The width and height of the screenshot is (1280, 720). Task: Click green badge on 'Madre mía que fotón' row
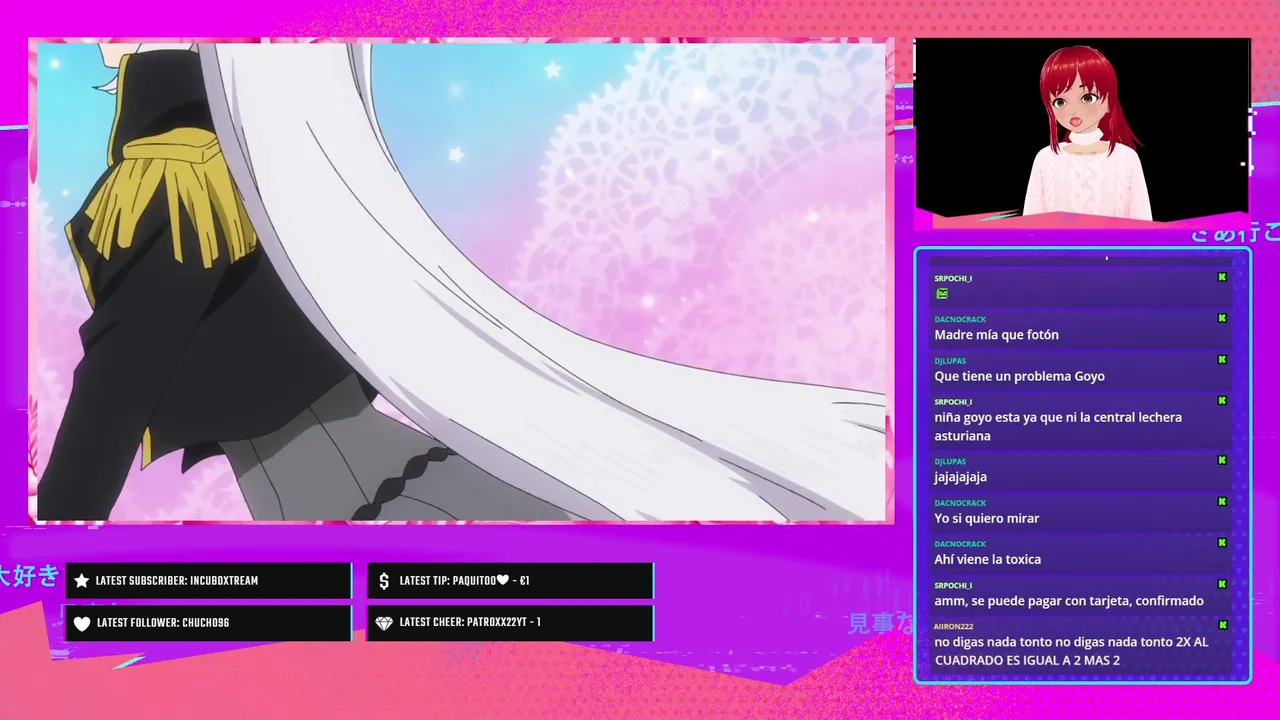click(x=1222, y=318)
